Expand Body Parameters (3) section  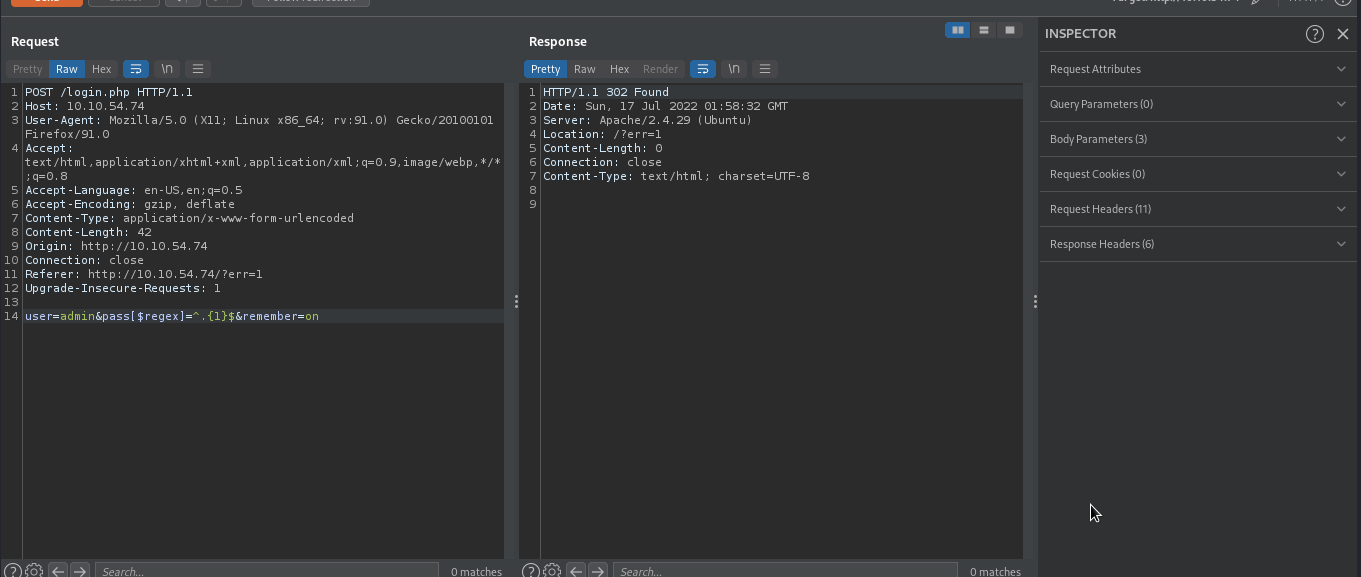pyautogui.click(x=1198, y=139)
